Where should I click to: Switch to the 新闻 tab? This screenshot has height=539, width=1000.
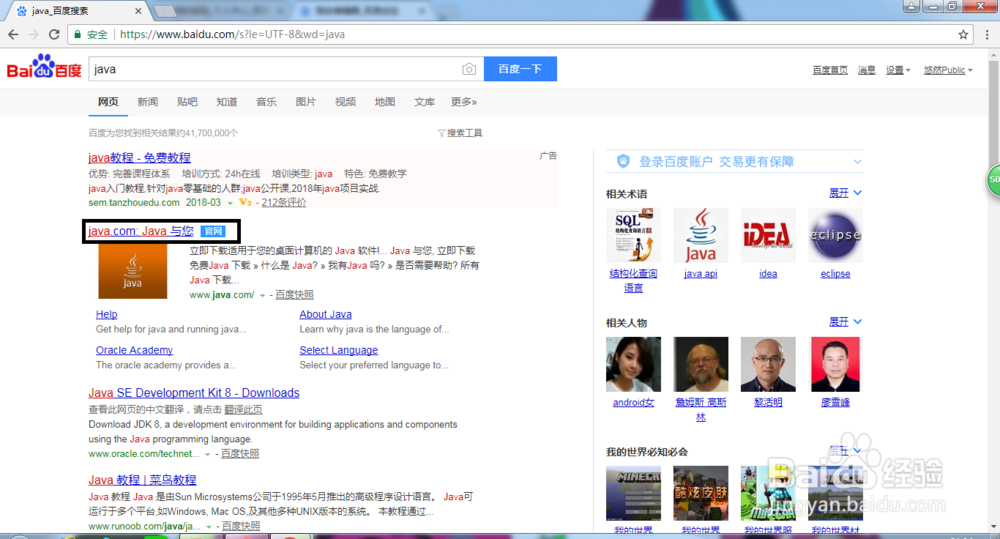(147, 102)
